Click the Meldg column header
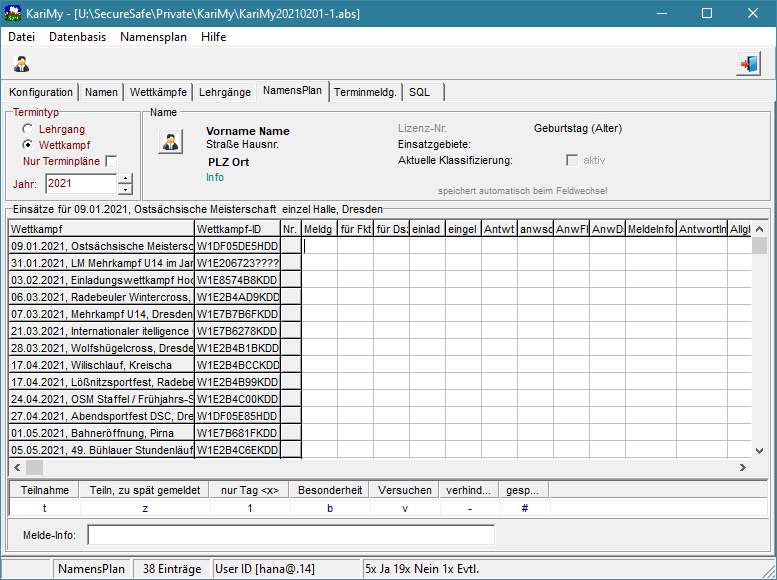 320,229
